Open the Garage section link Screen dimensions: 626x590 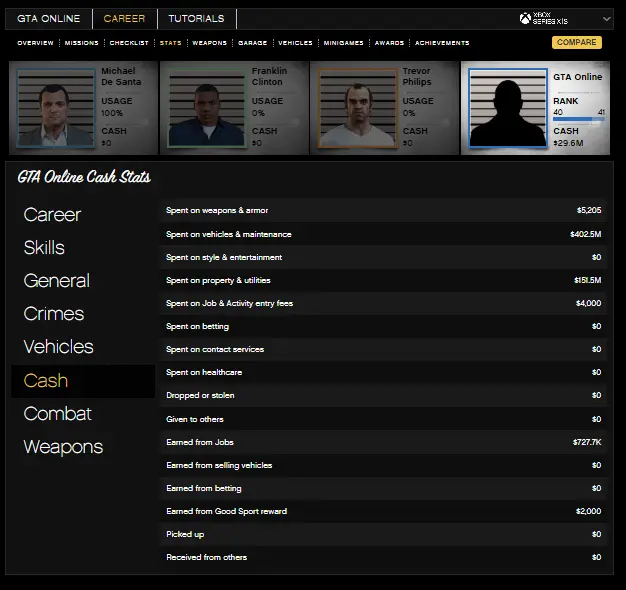pyautogui.click(x=252, y=43)
